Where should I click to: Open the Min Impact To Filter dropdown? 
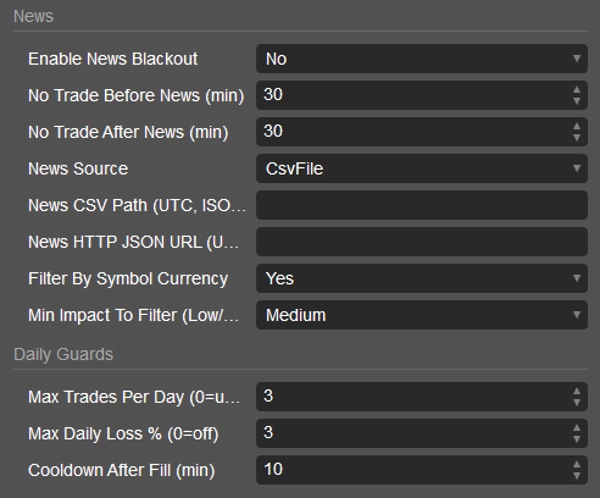tap(421, 315)
